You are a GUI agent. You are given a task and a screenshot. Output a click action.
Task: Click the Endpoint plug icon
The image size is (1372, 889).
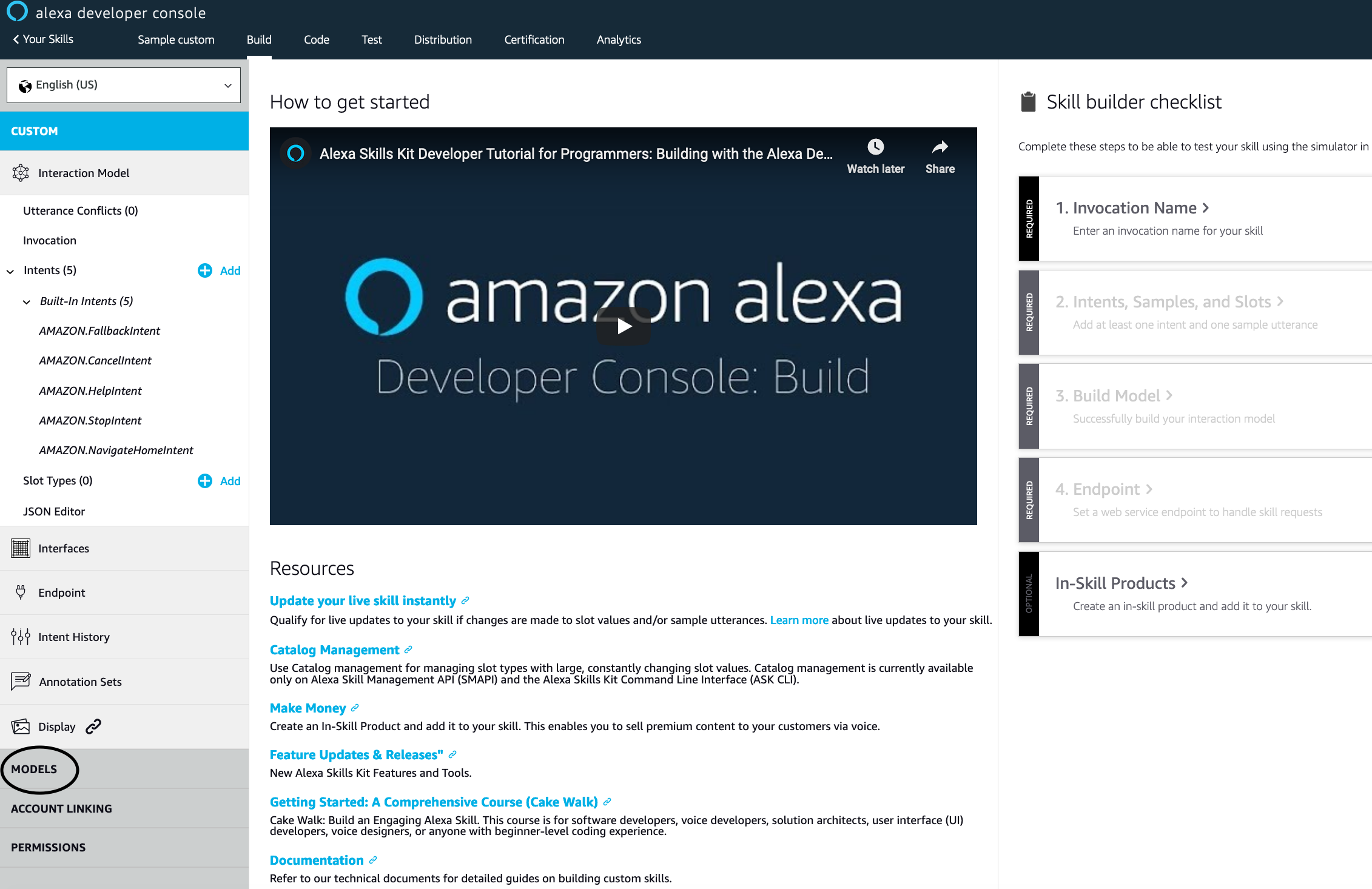click(21, 592)
